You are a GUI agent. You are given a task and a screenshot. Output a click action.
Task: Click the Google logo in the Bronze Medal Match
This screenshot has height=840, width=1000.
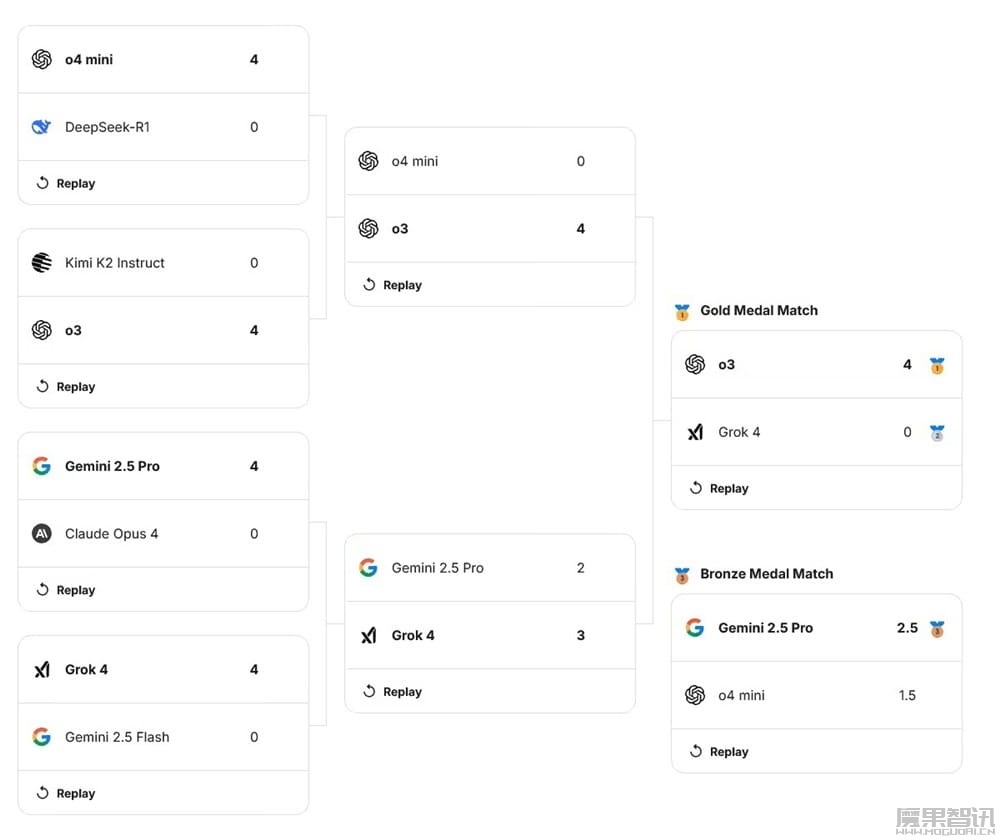(695, 628)
